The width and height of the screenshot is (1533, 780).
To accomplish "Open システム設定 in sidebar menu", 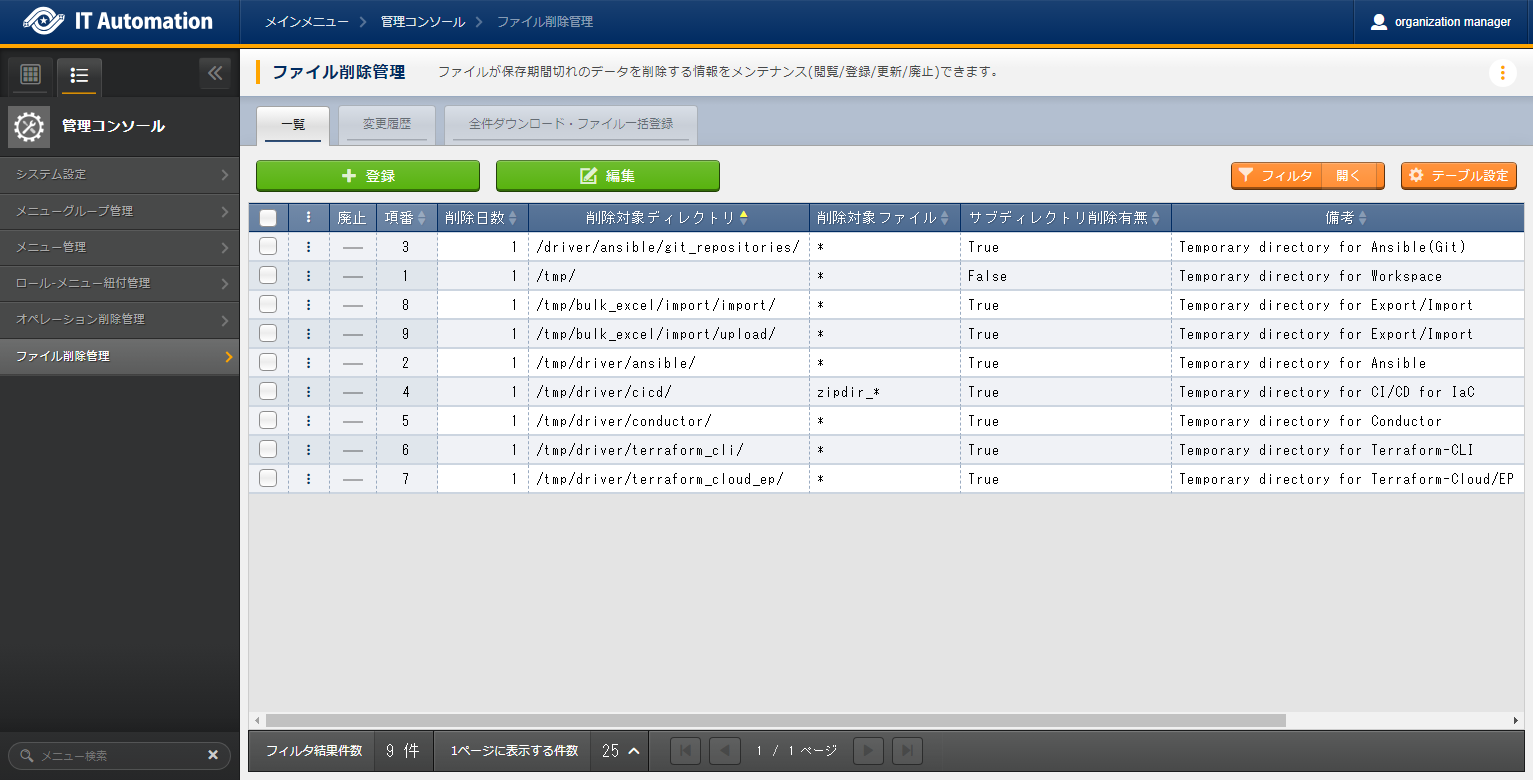I will pyautogui.click(x=120, y=175).
